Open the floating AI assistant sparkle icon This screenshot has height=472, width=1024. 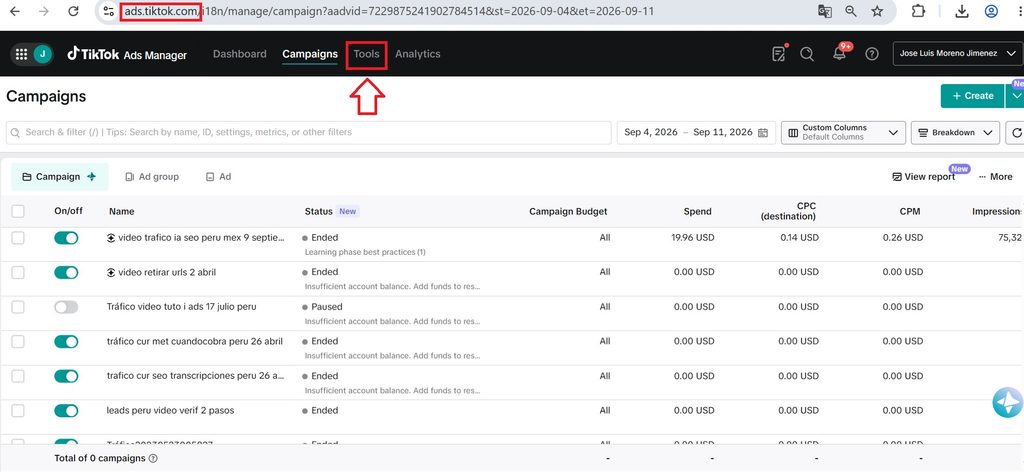(1008, 402)
